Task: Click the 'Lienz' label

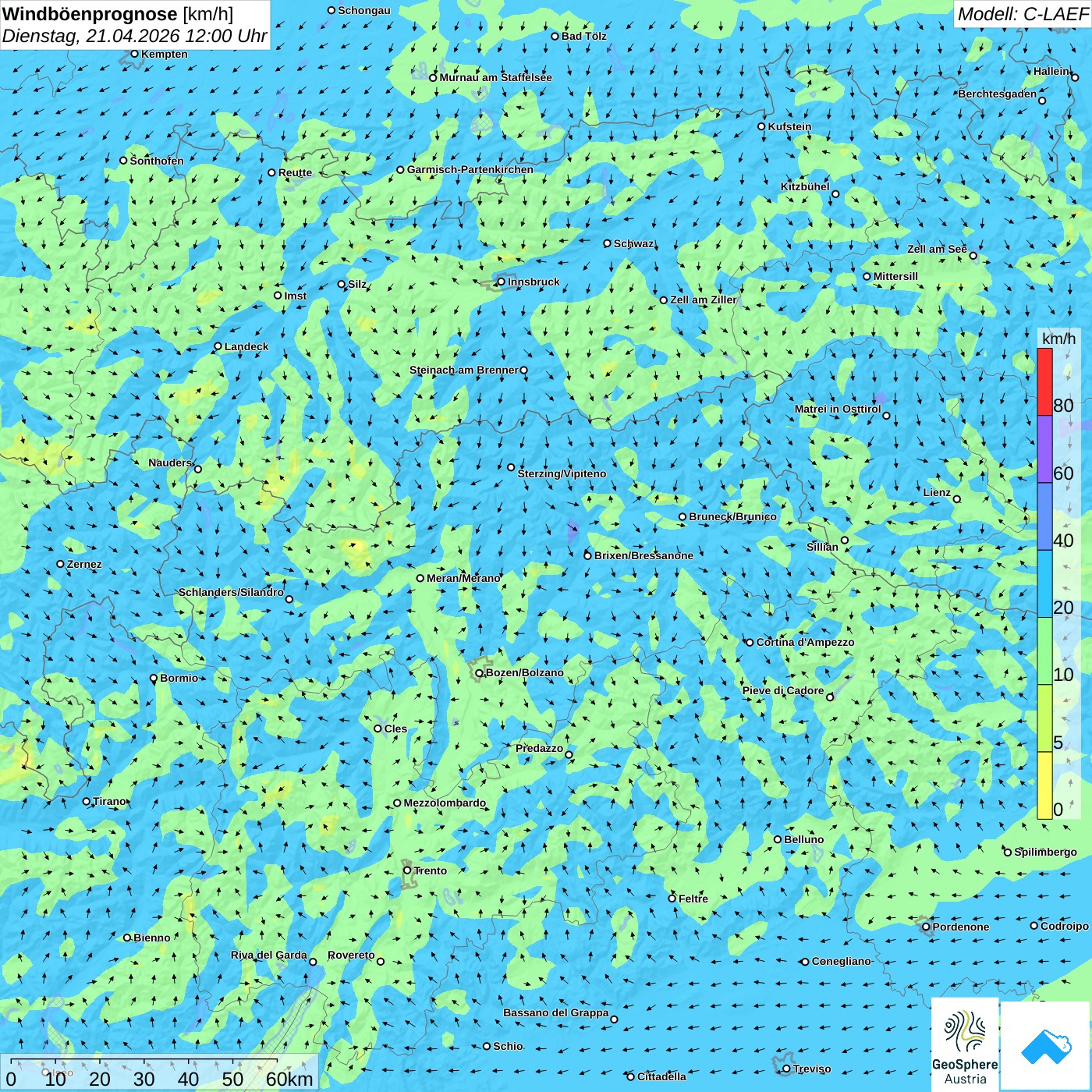Action: [937, 492]
